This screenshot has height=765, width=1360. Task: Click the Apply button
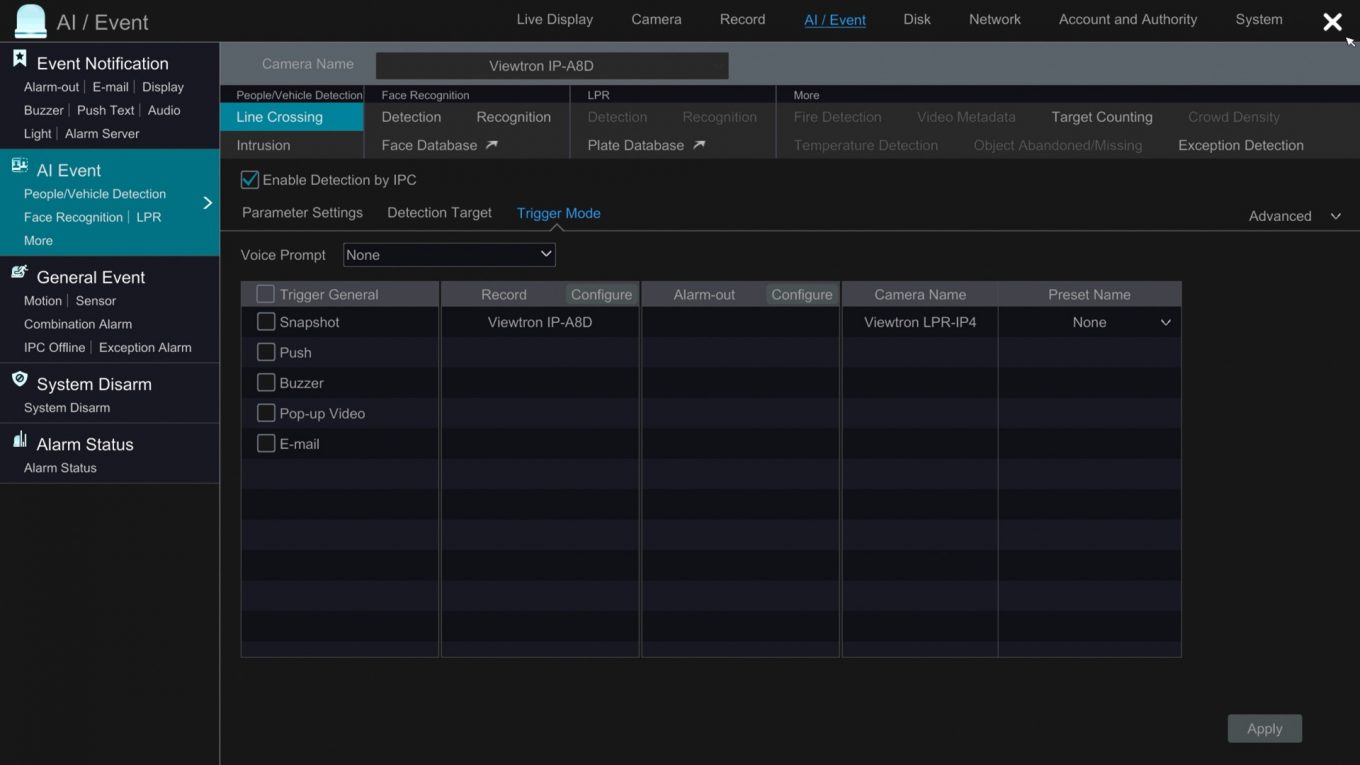[1264, 728]
